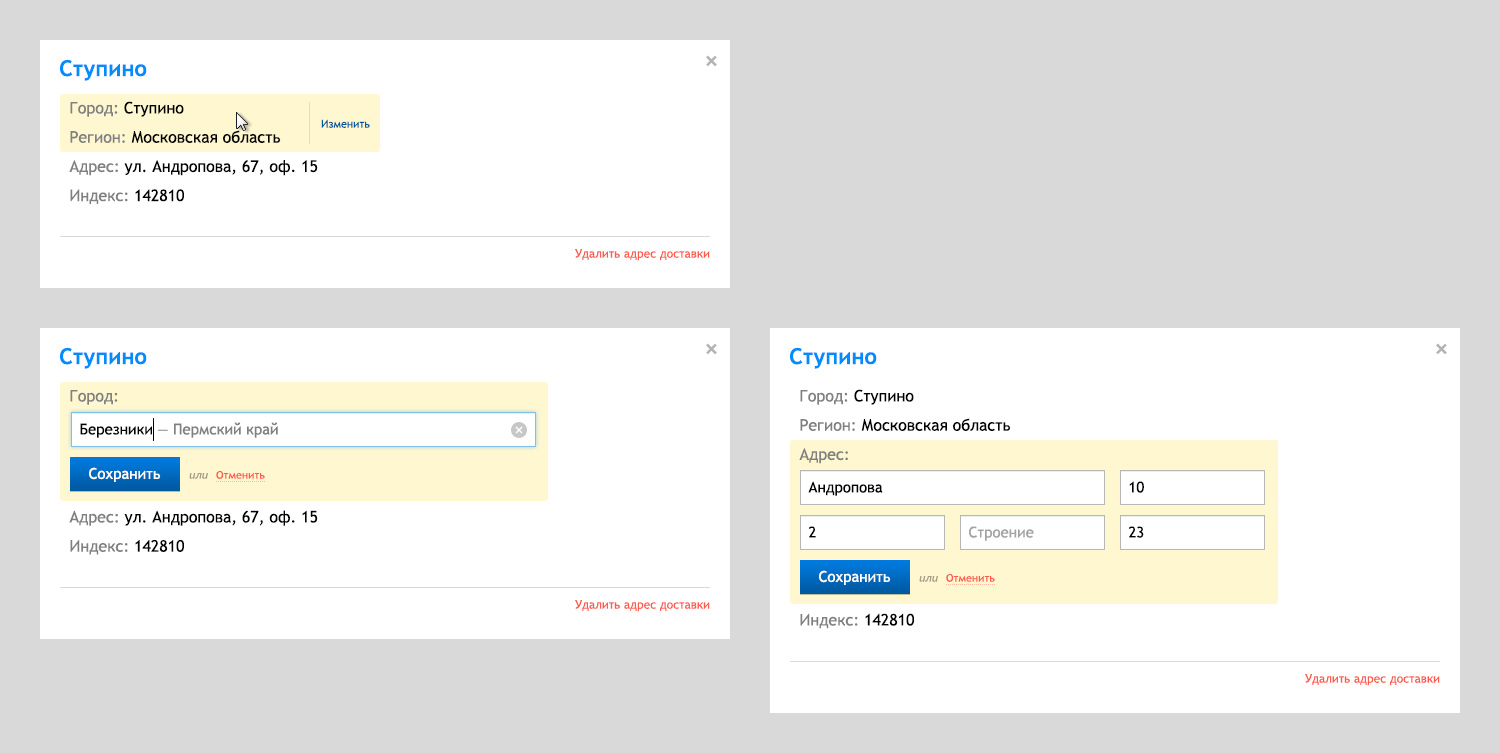Screen dimensions: 1500x753
Task: Click Отменить in the address editing panel
Action: coord(970,578)
